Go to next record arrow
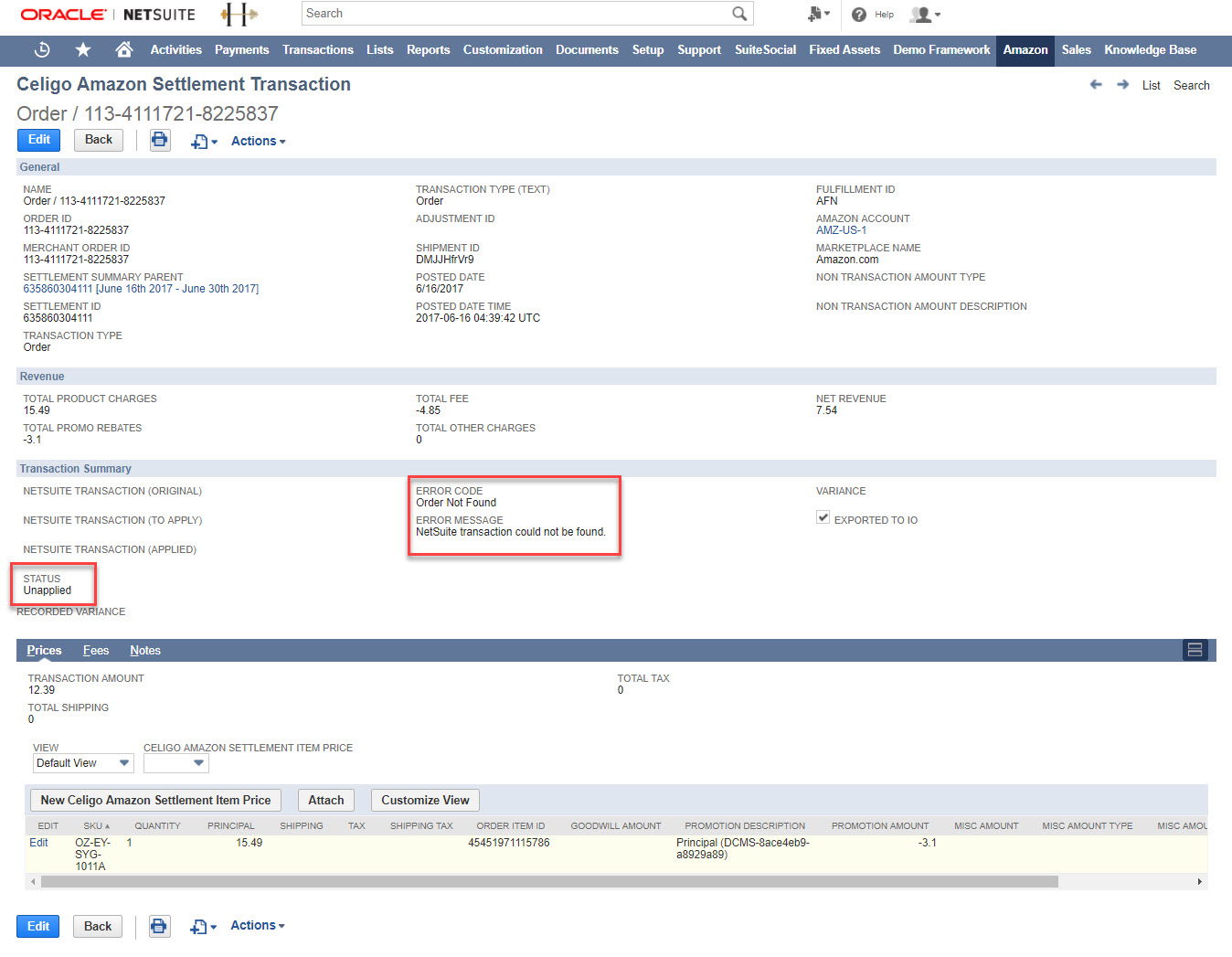Screen dimensions: 1232x957 coord(1122,84)
